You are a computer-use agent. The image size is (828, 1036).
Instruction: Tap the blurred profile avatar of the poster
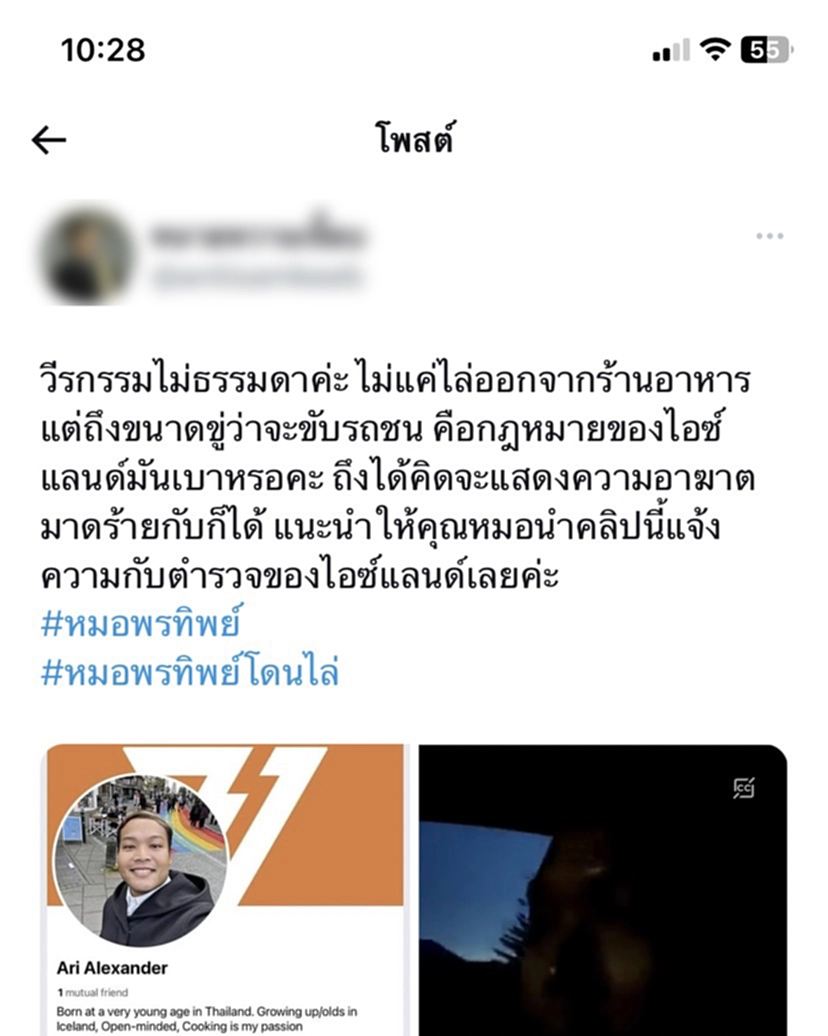[86, 256]
